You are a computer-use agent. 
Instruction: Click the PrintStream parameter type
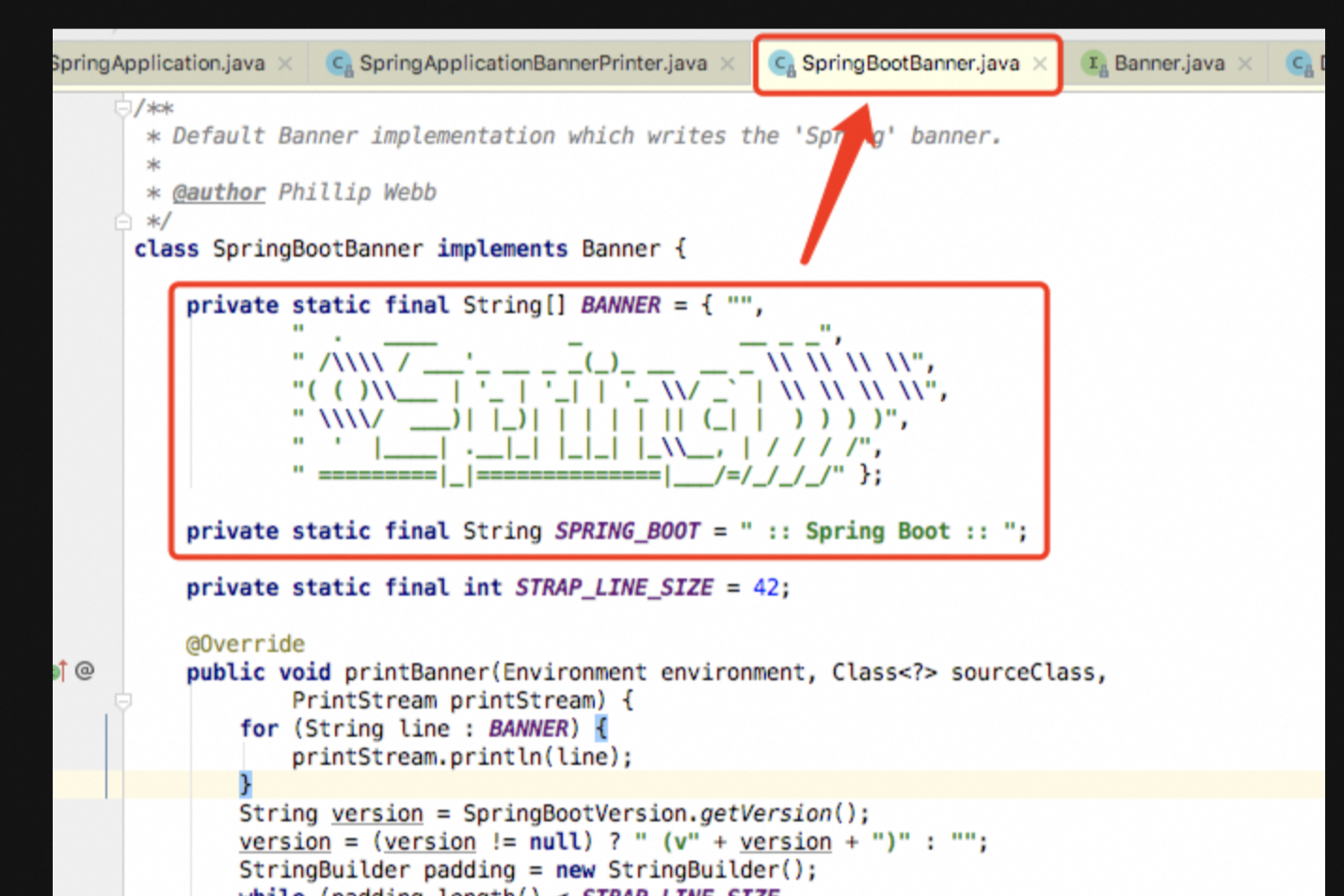tap(364, 700)
